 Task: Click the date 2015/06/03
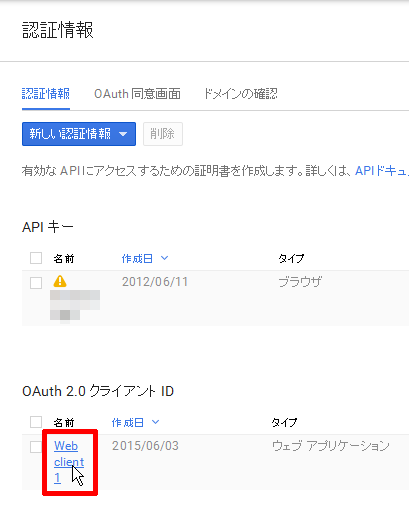[x=145, y=446]
